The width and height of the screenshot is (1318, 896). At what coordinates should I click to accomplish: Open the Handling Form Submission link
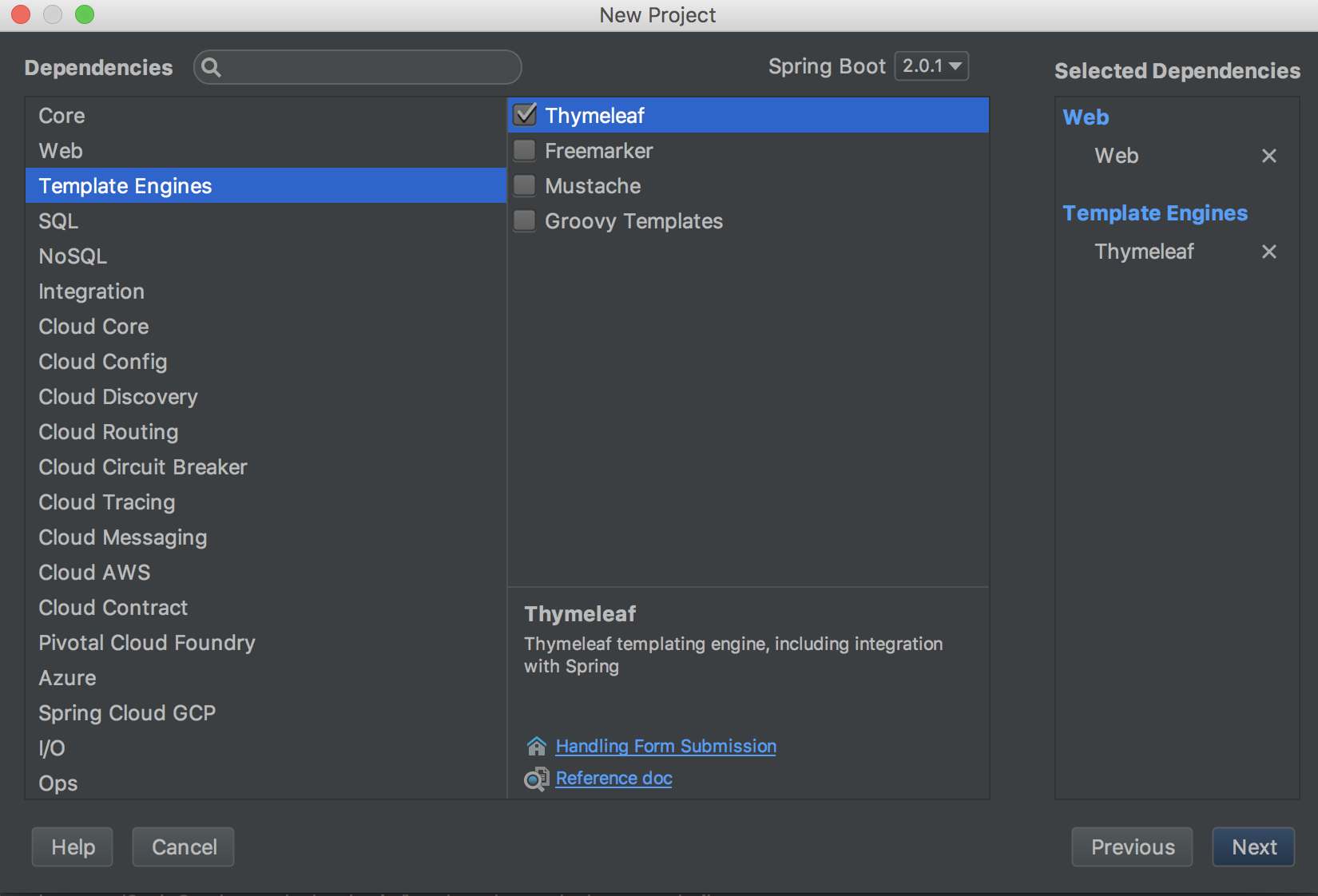point(665,746)
